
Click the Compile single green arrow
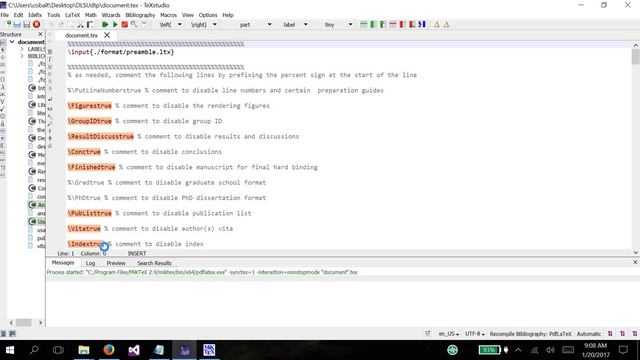tap(115, 24)
